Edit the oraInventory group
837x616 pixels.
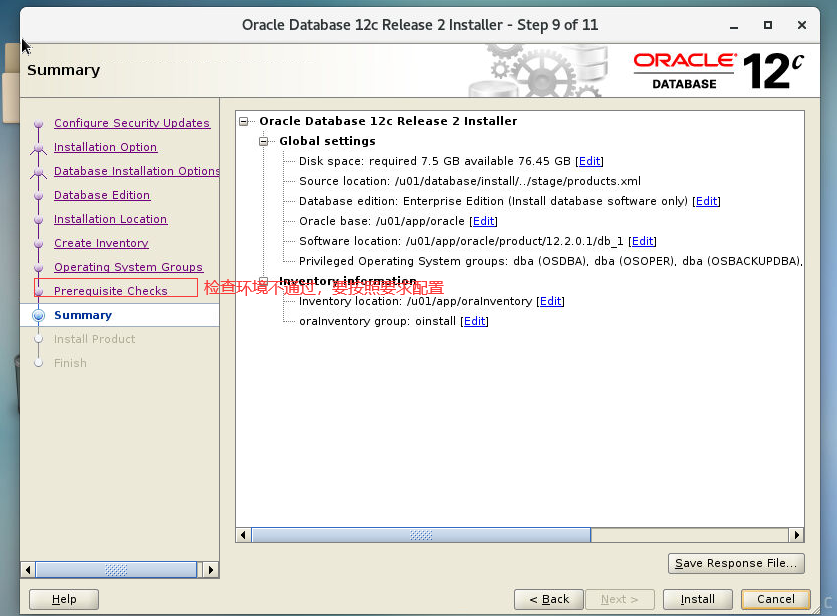point(475,321)
